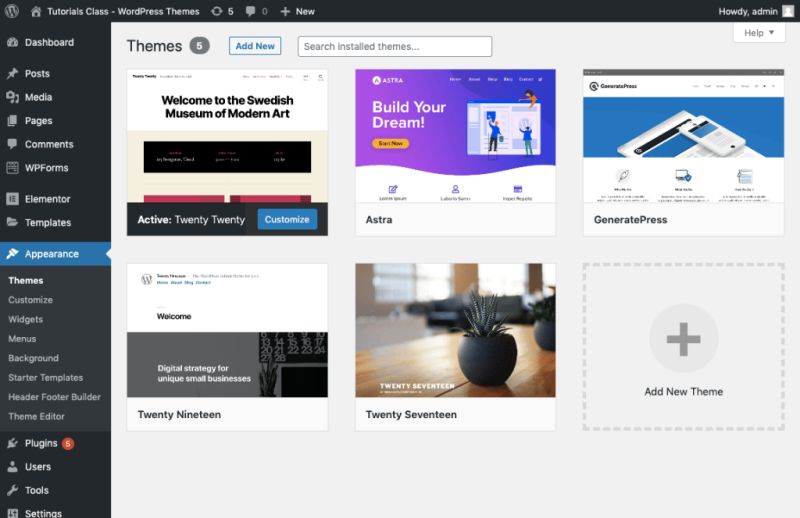Open the comments bubble icon in admin bar

251,11
